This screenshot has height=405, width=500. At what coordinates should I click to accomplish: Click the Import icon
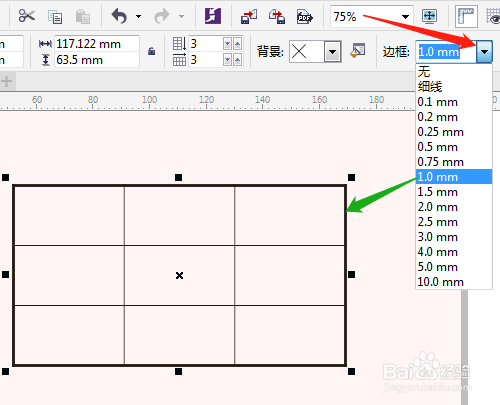coord(249,16)
